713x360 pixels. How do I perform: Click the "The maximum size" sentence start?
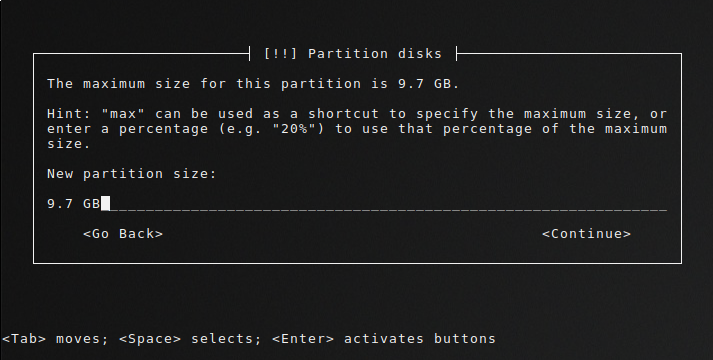coord(118,84)
